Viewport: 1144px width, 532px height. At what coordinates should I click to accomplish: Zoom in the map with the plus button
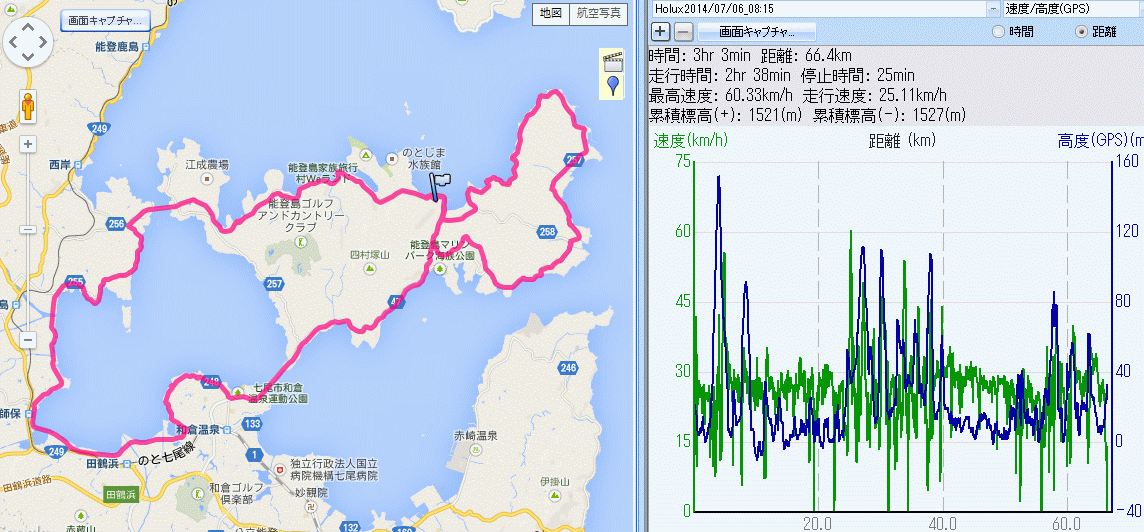[x=28, y=144]
